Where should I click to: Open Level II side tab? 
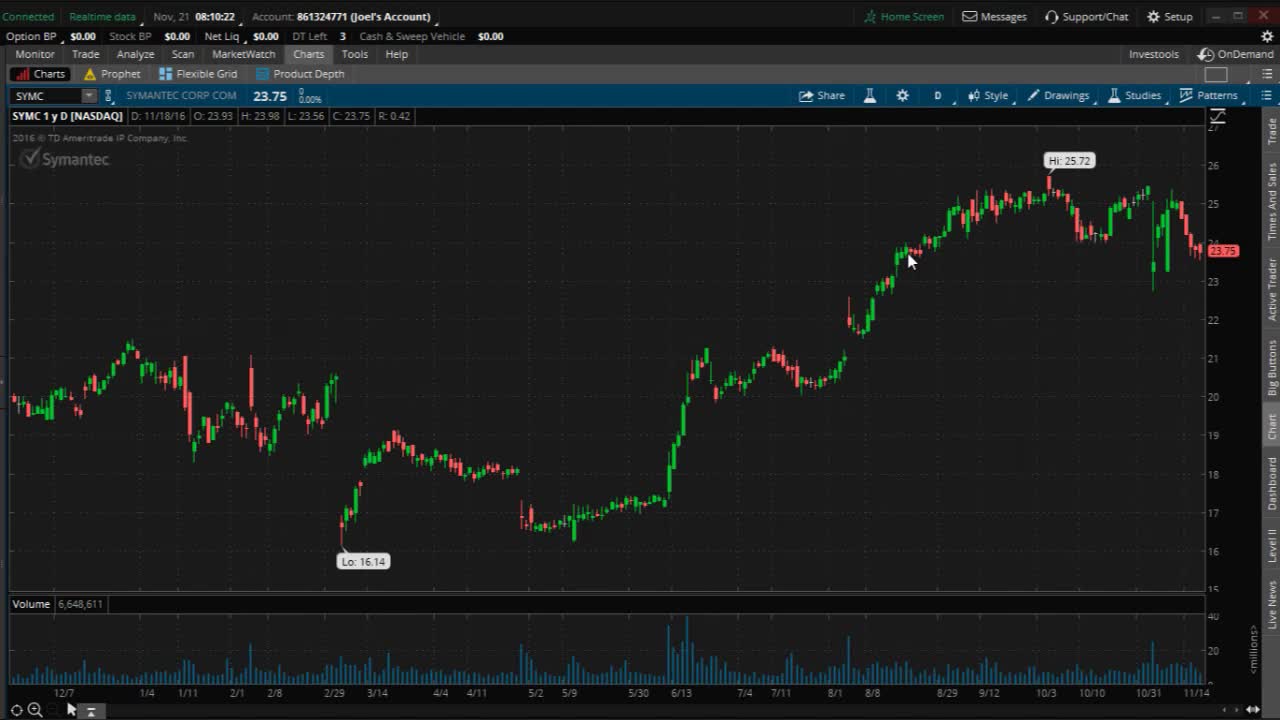1272,545
